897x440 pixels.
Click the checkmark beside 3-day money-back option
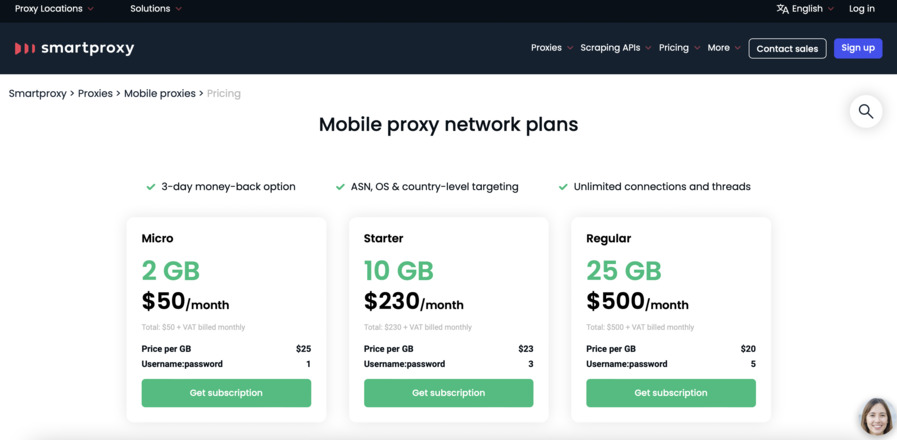pos(151,187)
